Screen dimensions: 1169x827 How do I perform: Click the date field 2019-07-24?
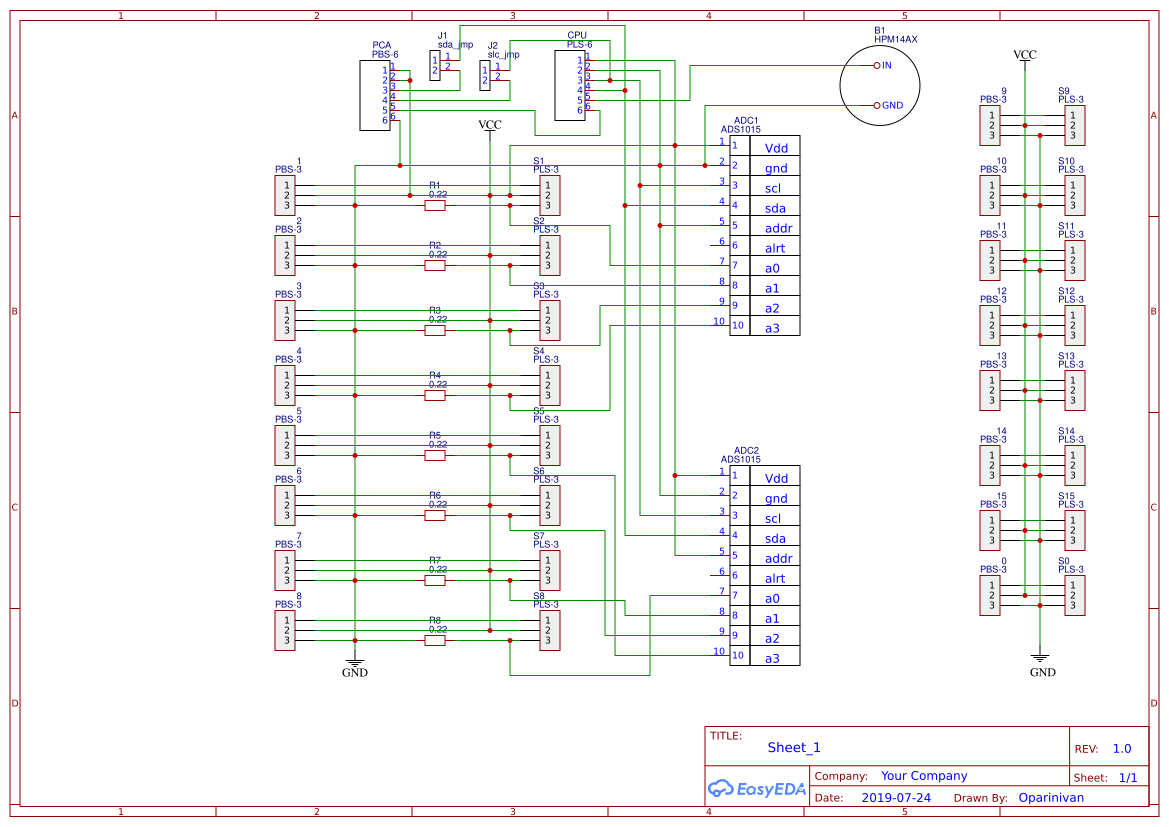(895, 797)
